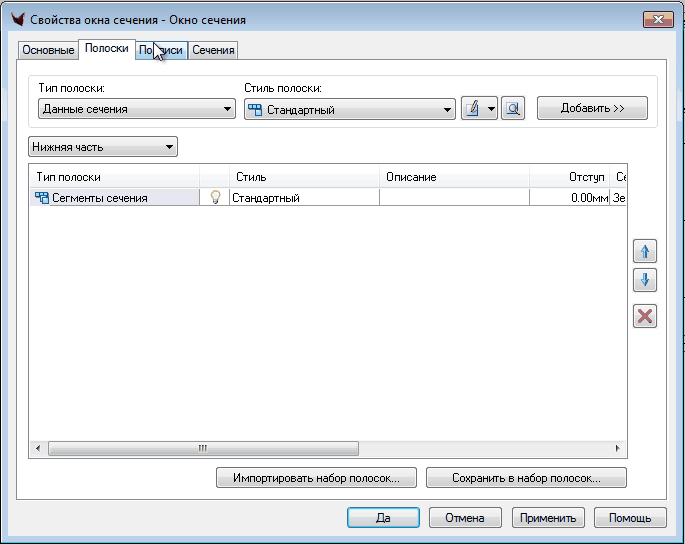This screenshot has width=685, height=544.
Task: Click the Сегменты сечения band type icon
Action: click(42, 198)
